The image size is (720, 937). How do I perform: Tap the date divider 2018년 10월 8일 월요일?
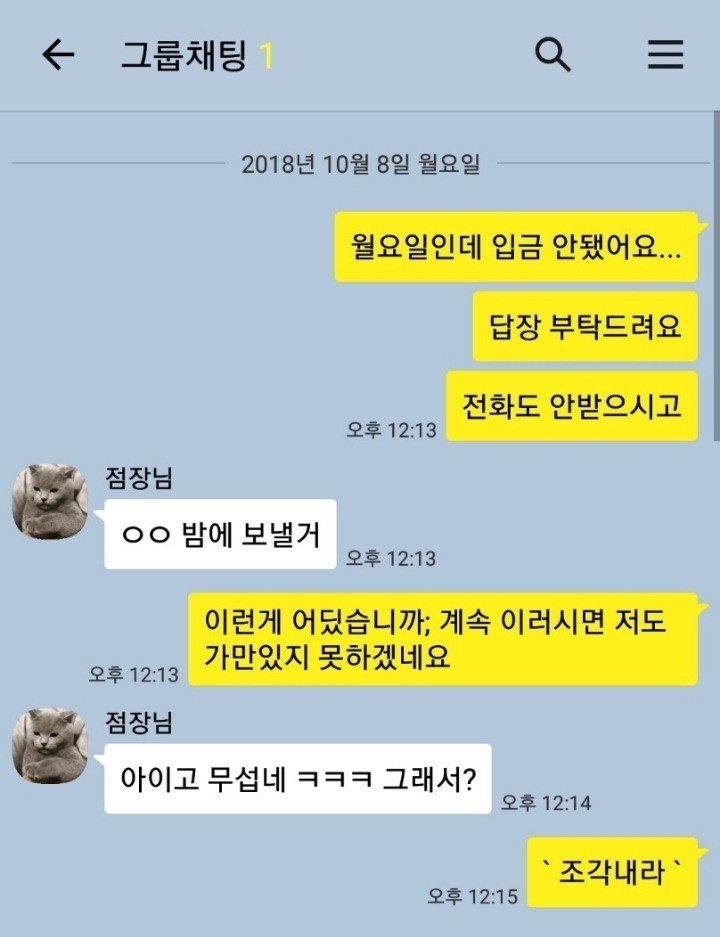pos(360,163)
